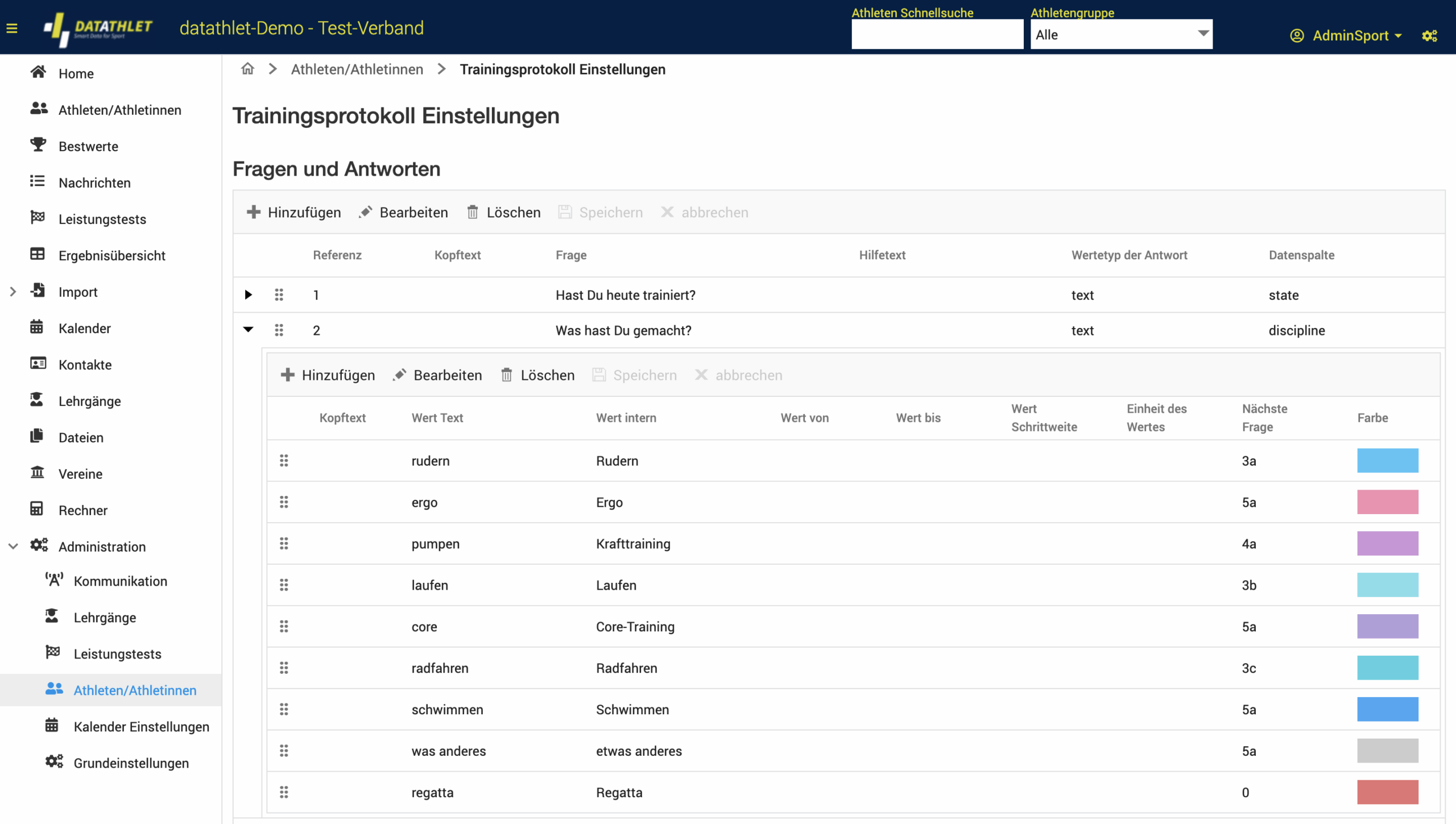Click the Kommunikation antenna icon

54,580
